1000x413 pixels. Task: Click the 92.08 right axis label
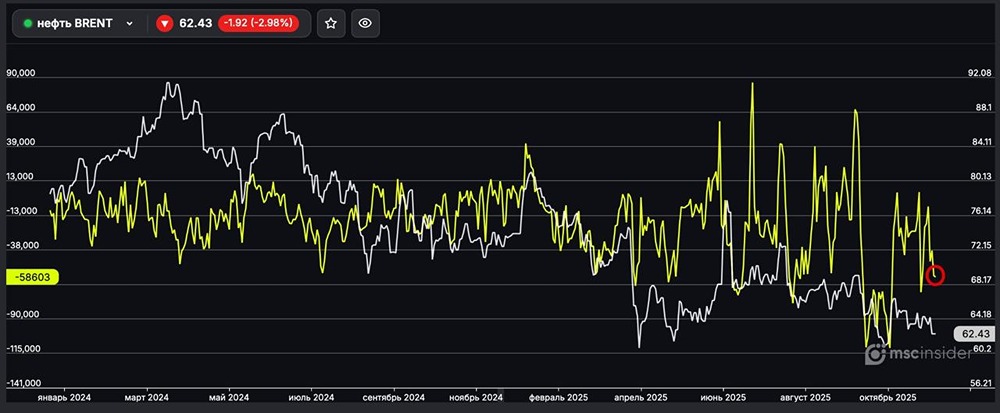(980, 73)
